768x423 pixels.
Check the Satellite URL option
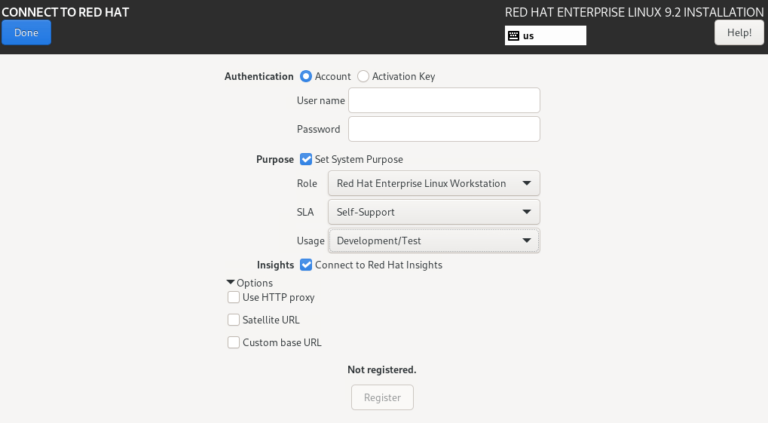[x=234, y=320]
